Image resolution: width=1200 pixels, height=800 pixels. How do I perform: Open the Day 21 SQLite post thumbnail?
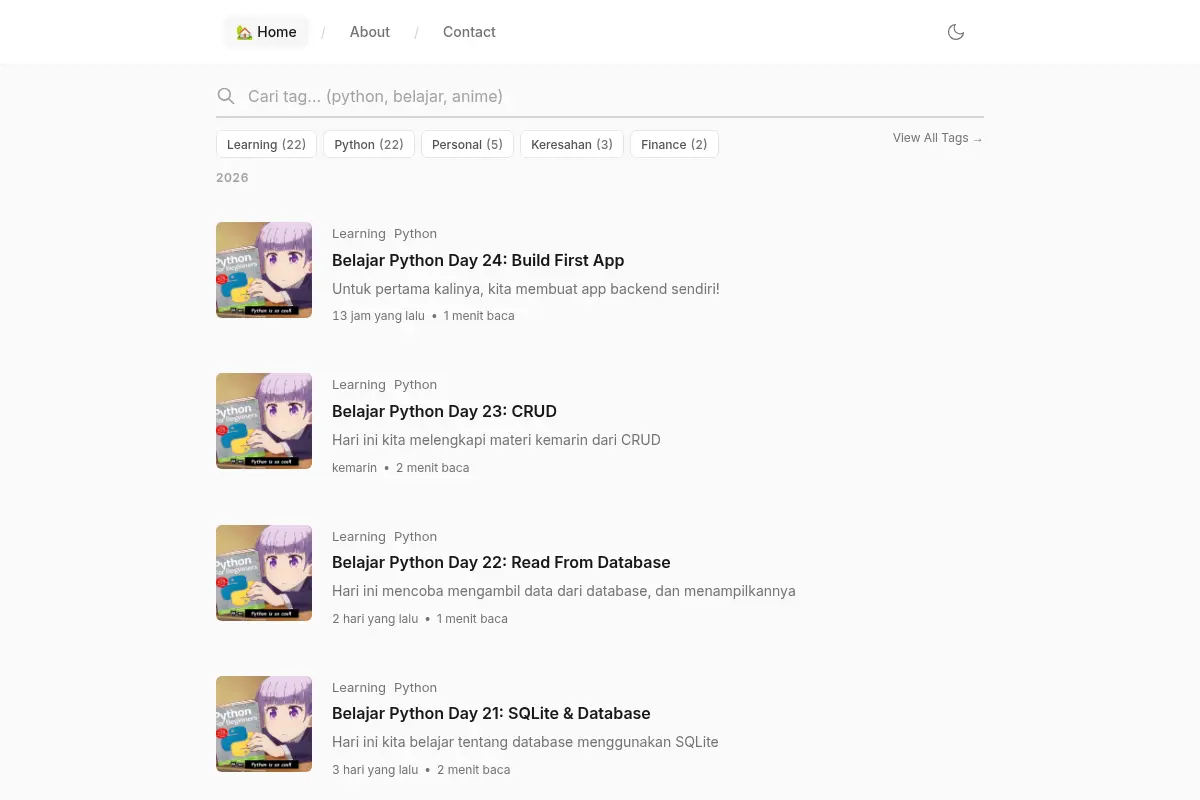pyautogui.click(x=264, y=724)
